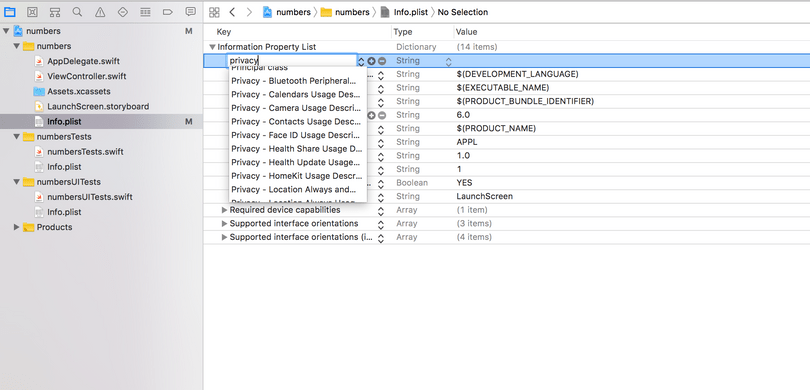Click the minus button on the privacy row
This screenshot has height=390, width=810.
point(382,61)
